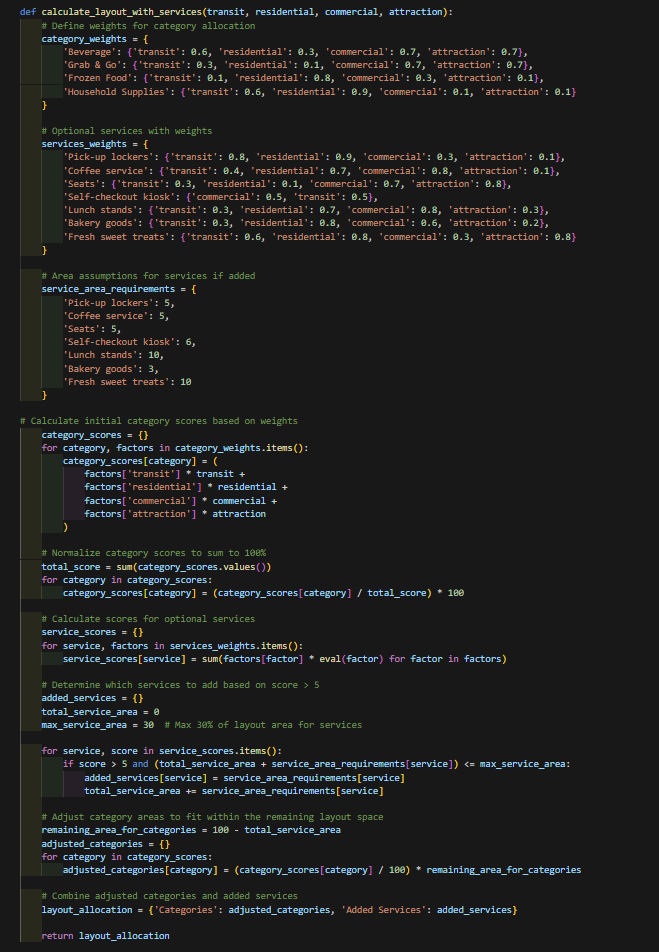Place cursor on the total_score = sum line
The height and width of the screenshot is (952, 659).
click(x=155, y=567)
